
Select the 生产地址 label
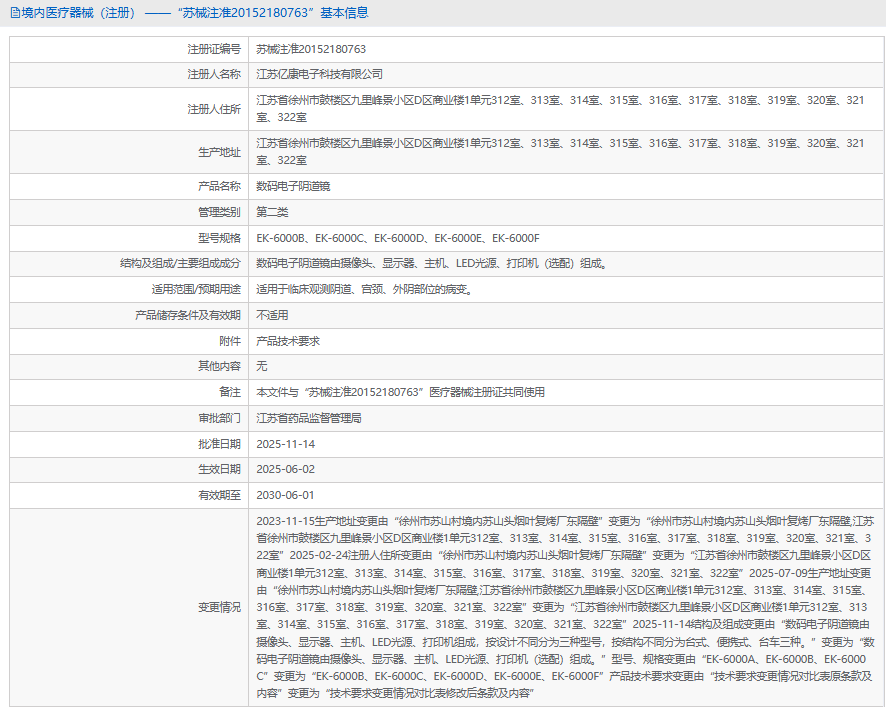click(x=219, y=152)
